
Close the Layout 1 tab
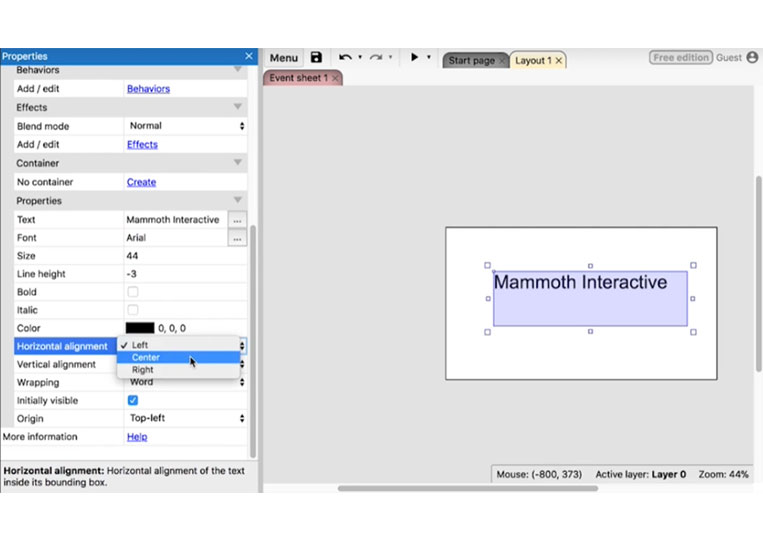559,61
